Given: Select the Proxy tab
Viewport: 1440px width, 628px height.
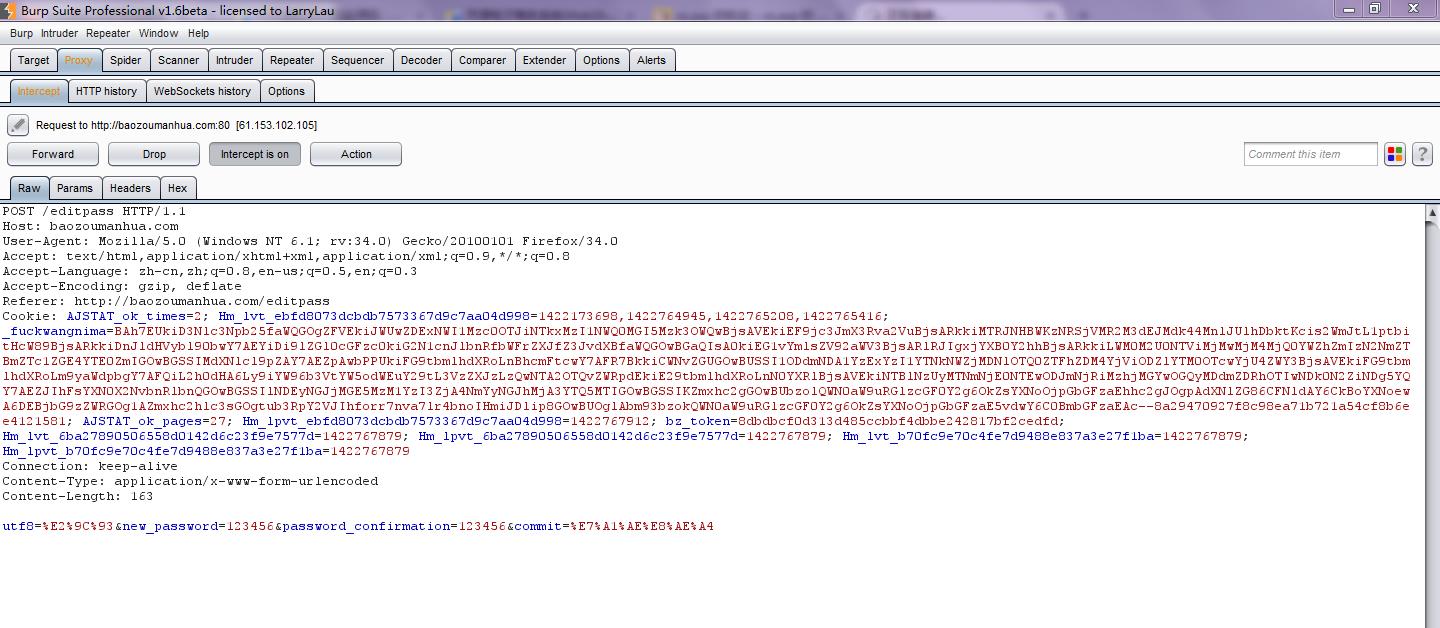Looking at the screenshot, I should coord(79,60).
